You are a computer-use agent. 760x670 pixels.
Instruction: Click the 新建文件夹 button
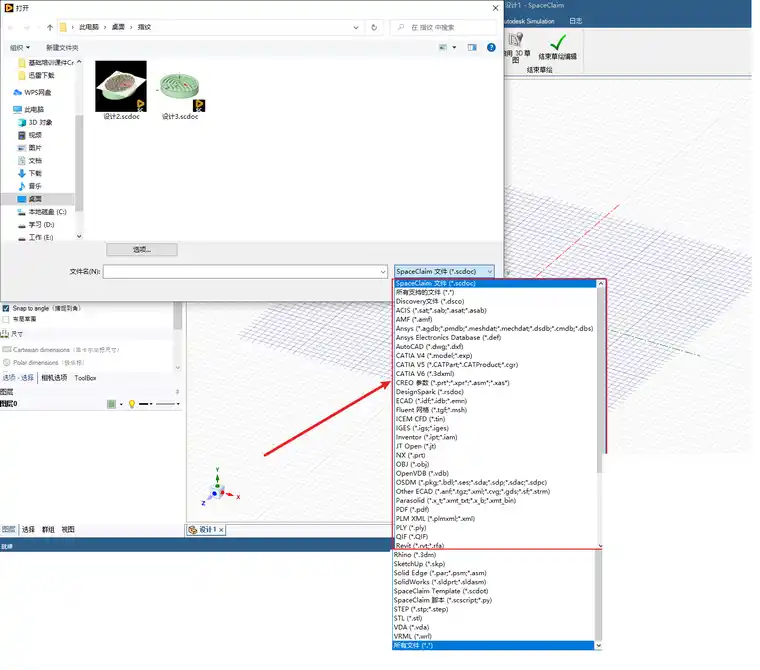pos(62,48)
